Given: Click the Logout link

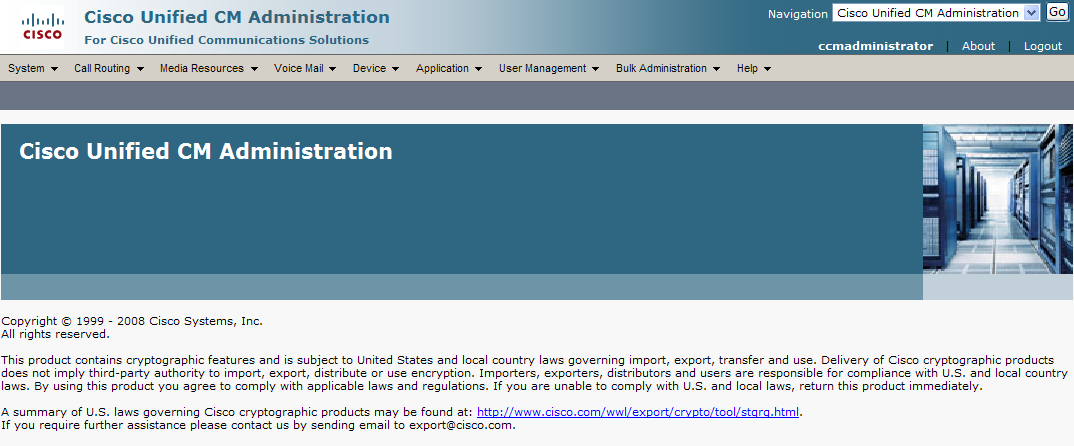Looking at the screenshot, I should [1042, 46].
